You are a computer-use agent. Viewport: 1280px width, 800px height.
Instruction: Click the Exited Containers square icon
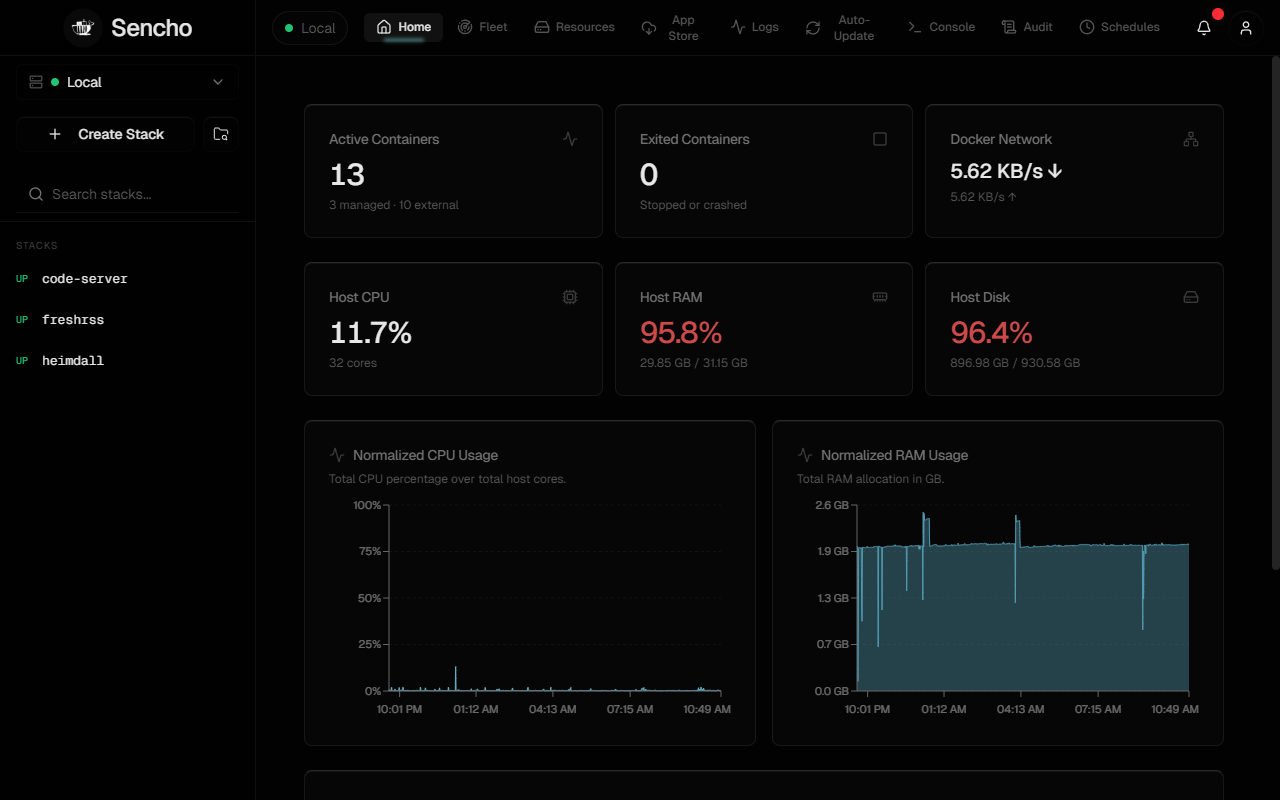pos(880,139)
